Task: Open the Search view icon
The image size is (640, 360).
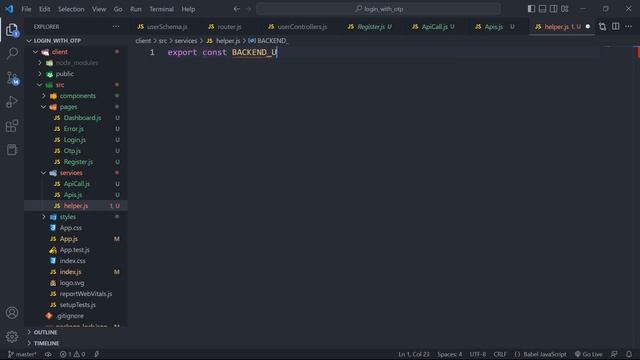Action: [12, 53]
